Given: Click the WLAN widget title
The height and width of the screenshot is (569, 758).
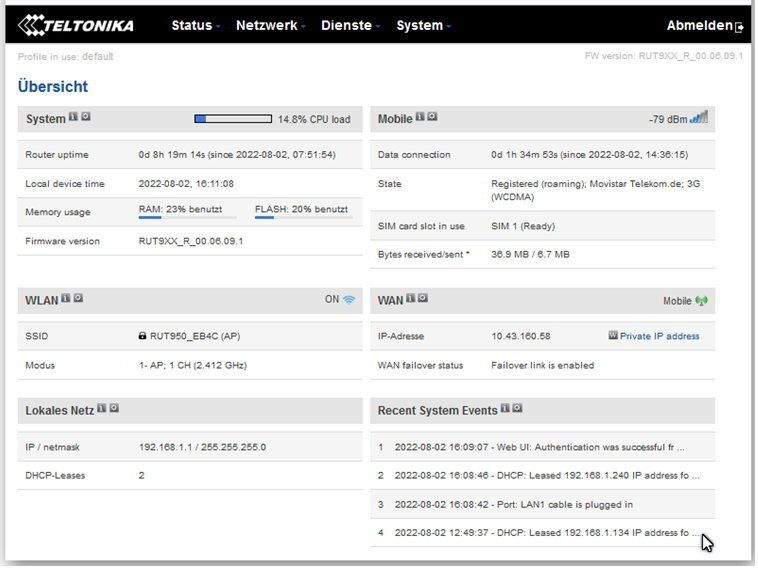Looking at the screenshot, I should click(42, 301).
